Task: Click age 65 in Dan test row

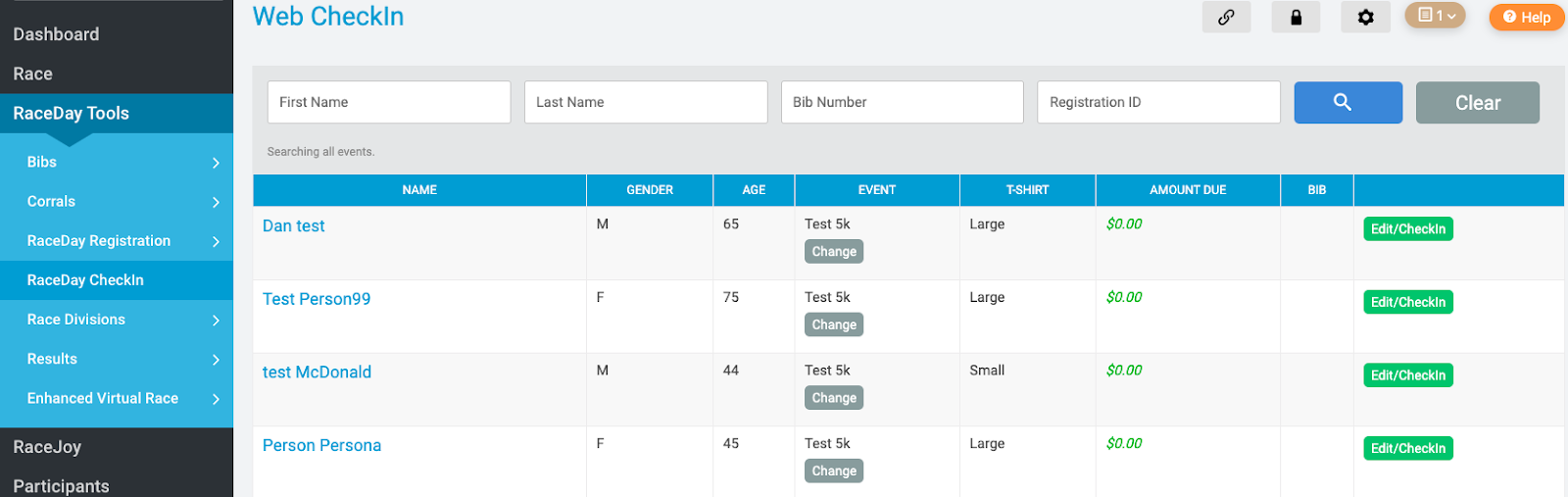Action: [731, 224]
